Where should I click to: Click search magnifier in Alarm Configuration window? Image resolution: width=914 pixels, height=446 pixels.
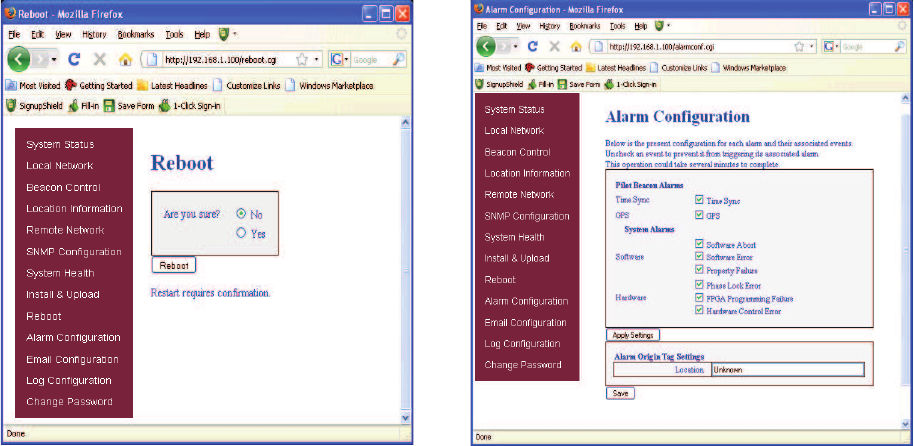coord(899,46)
